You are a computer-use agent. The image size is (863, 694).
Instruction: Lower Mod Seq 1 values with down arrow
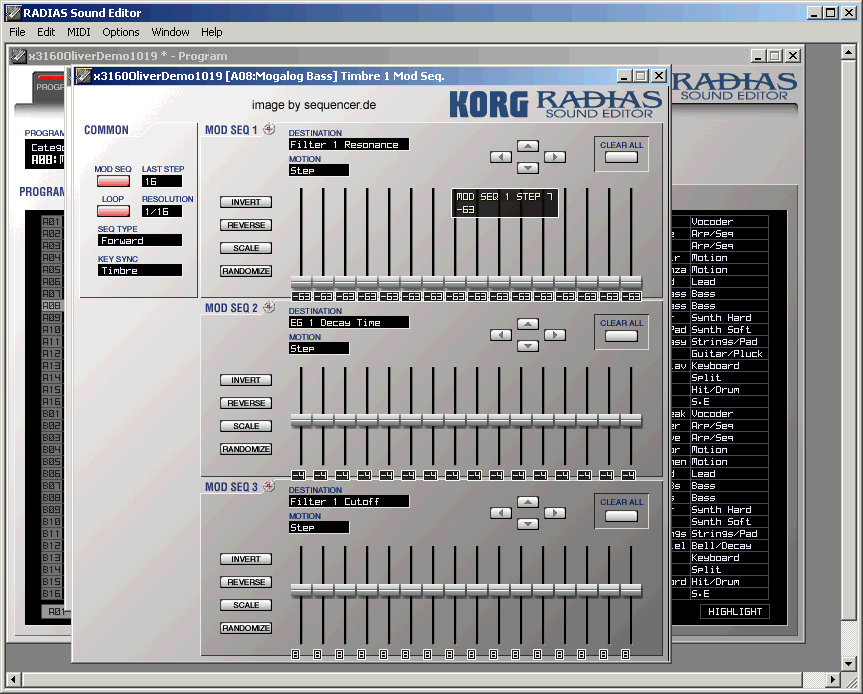tap(528, 168)
